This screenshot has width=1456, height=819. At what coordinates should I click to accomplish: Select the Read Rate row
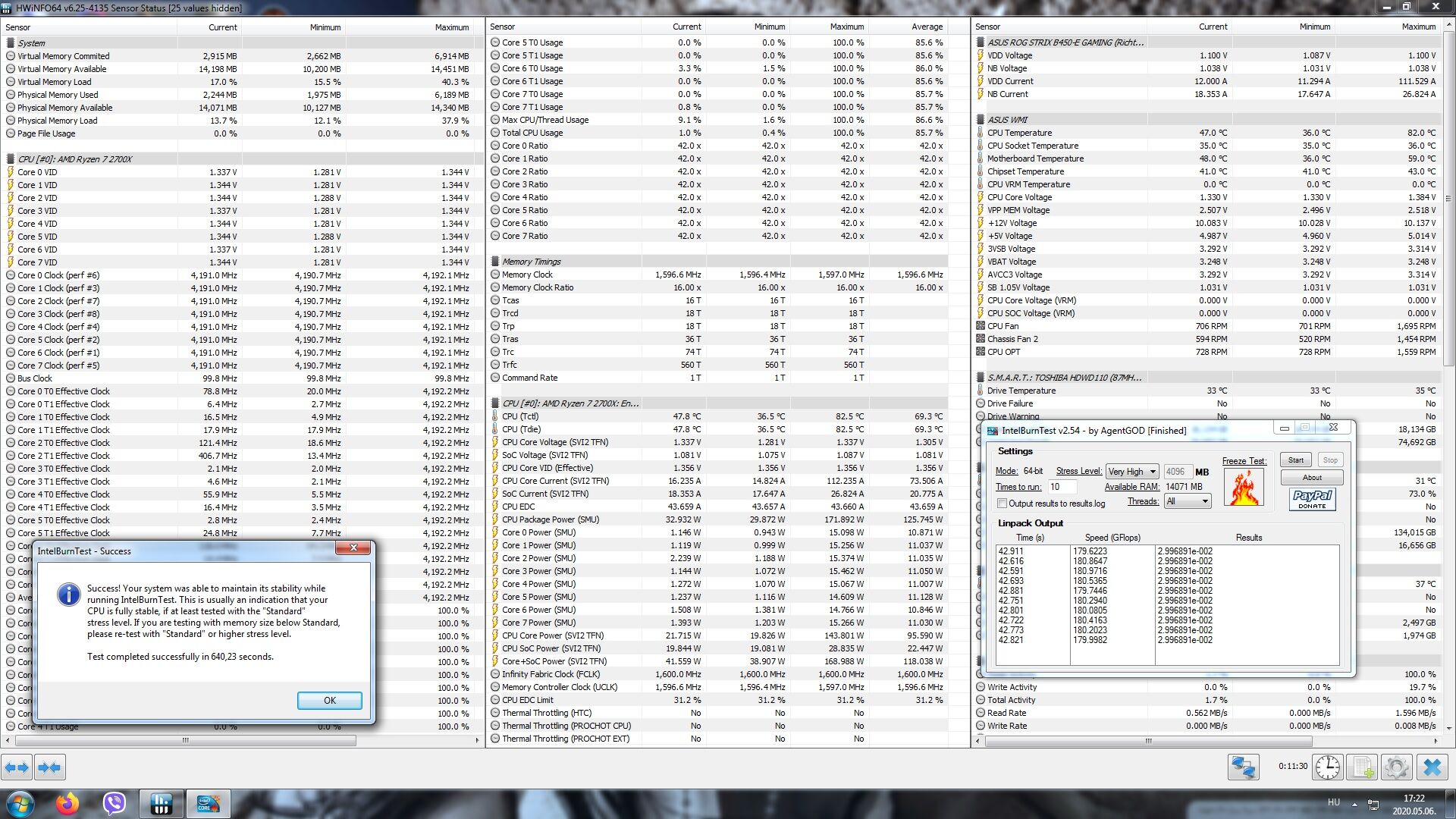pos(1206,713)
